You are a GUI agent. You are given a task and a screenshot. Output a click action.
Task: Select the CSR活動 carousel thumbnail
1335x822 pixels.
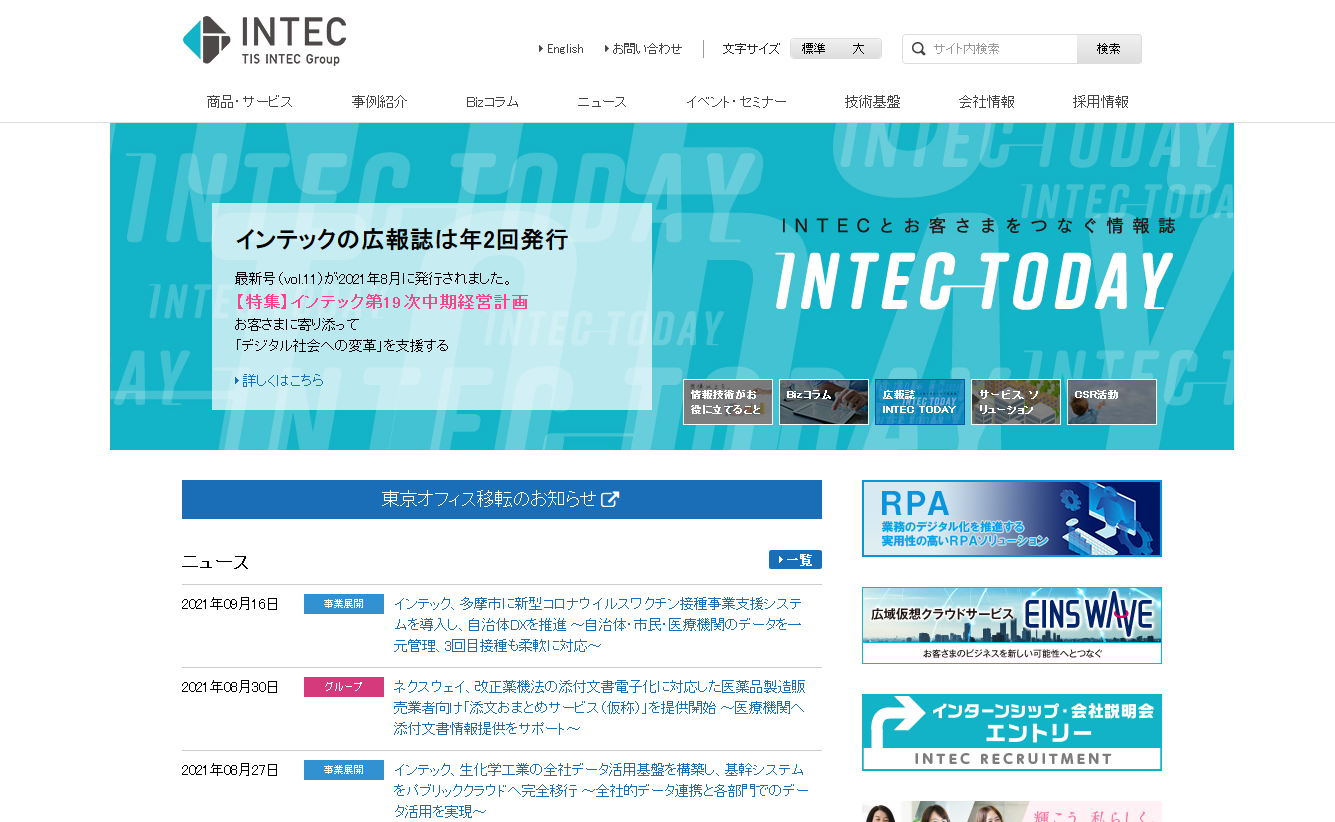1111,402
